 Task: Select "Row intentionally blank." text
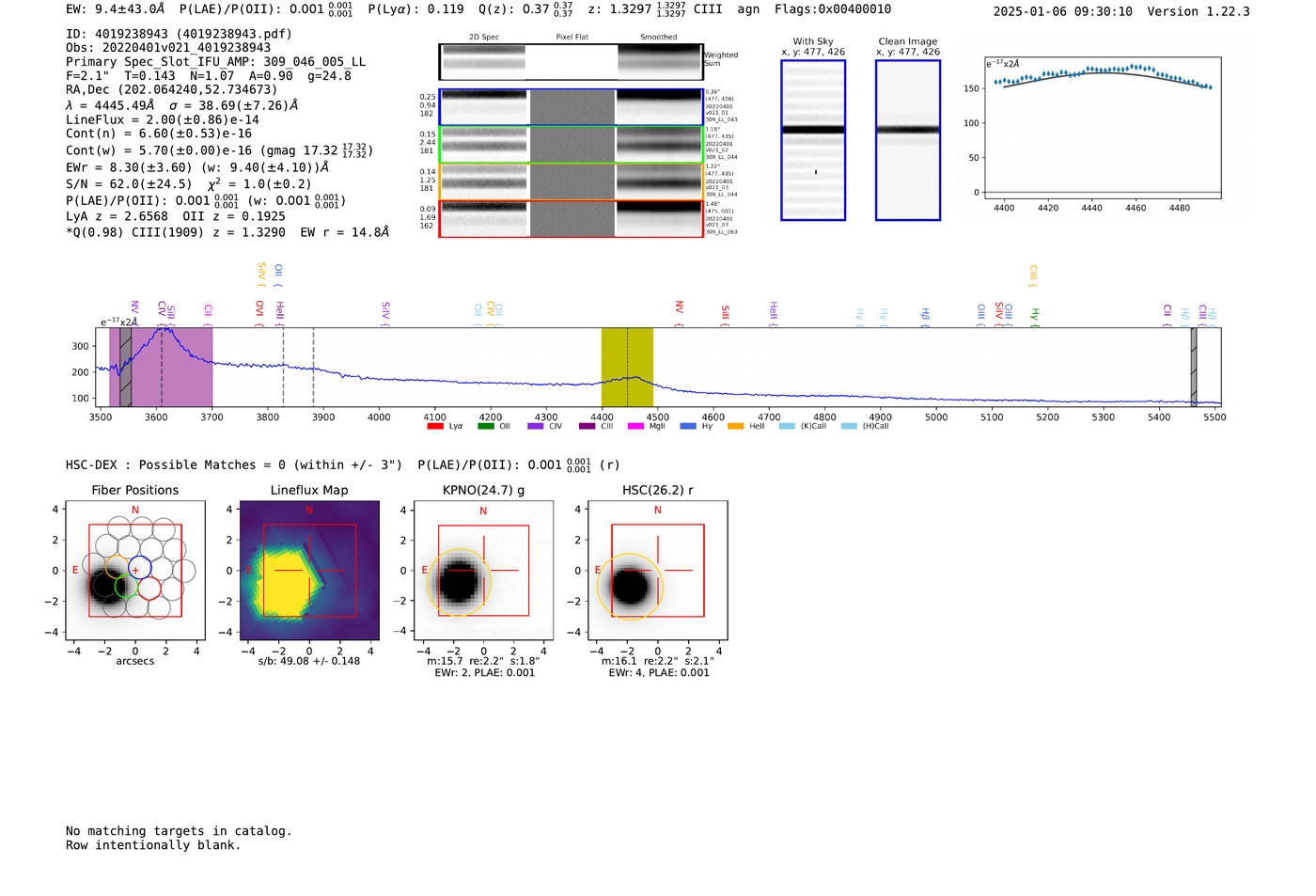tap(153, 845)
